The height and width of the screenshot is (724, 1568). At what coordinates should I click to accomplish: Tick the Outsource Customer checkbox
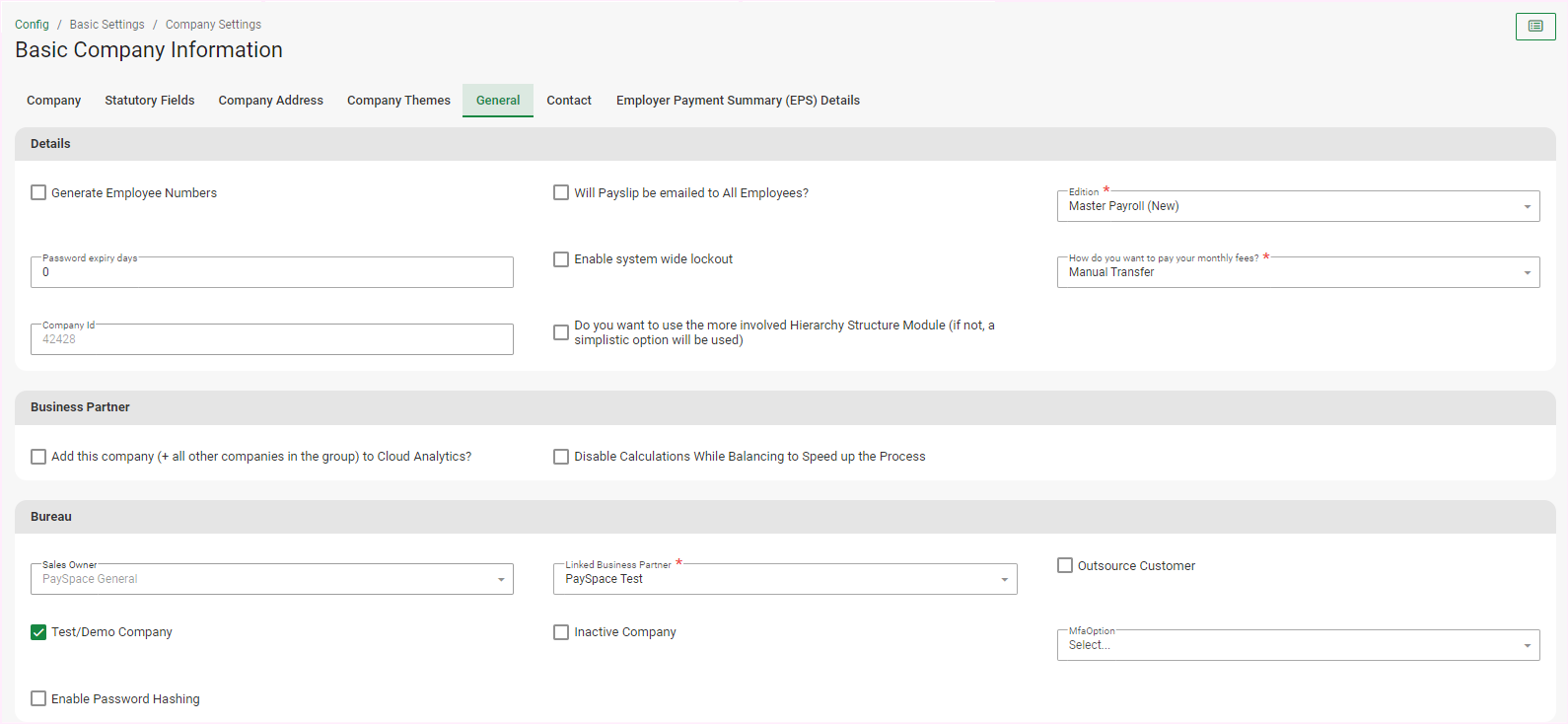point(1065,566)
